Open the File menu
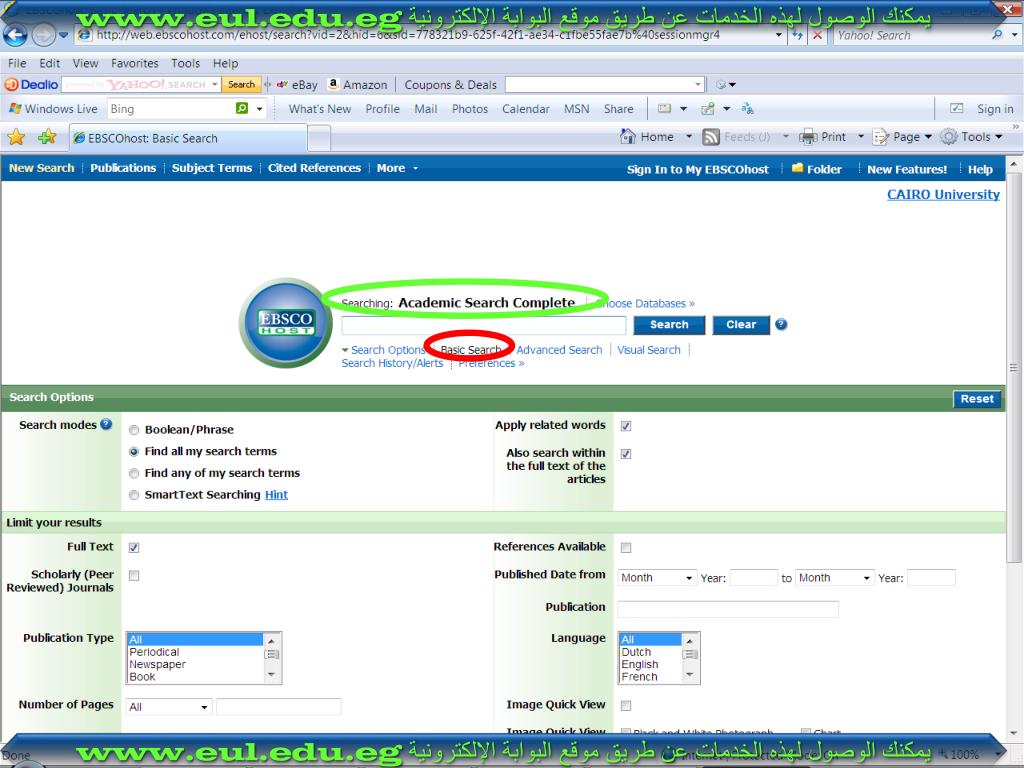Screen dimensions: 1024x768 click(x=17, y=63)
